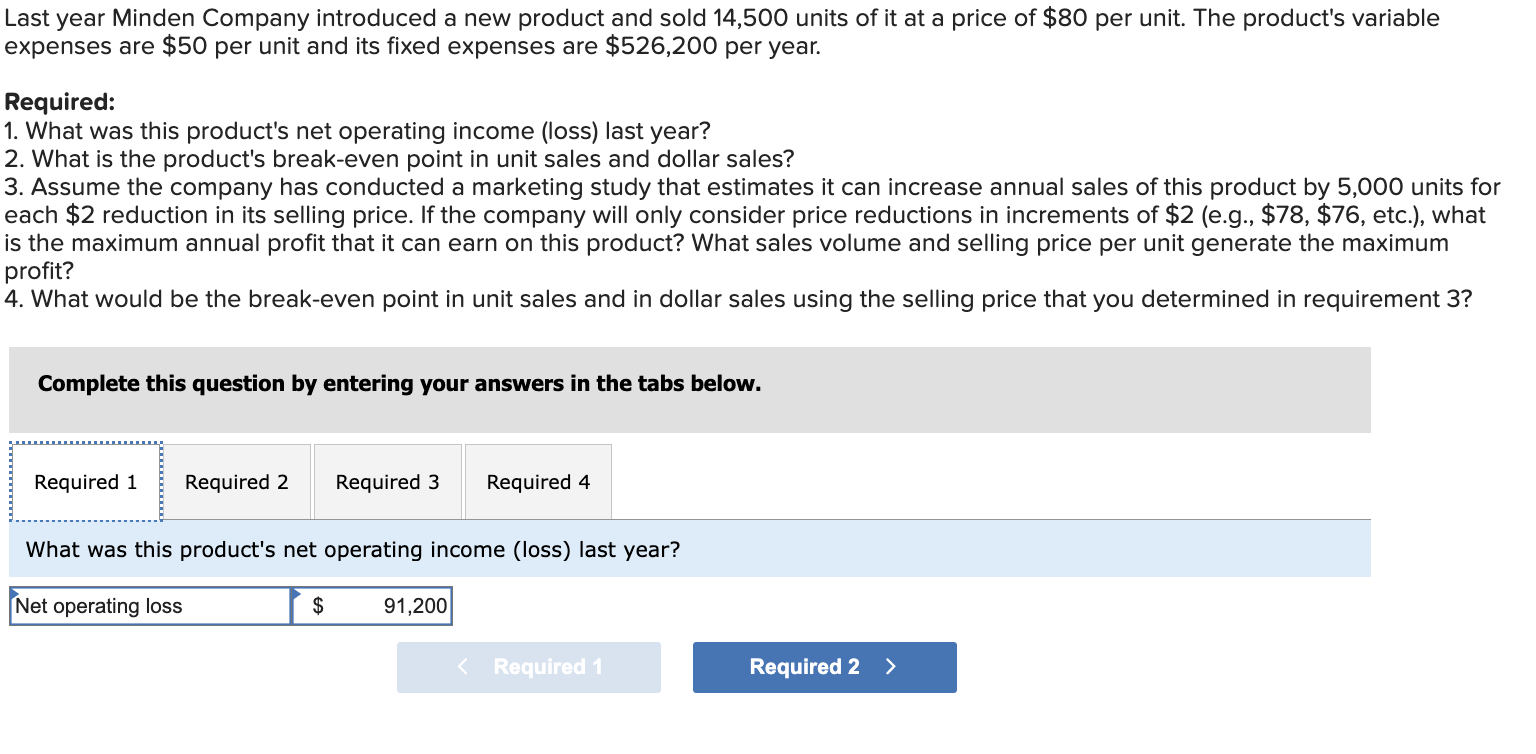The image size is (1536, 754).
Task: Click the right chevron on next button
Action: click(891, 667)
